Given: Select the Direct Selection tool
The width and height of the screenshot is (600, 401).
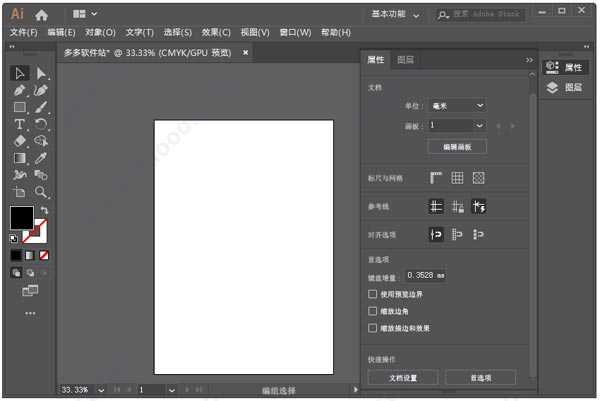Looking at the screenshot, I should tap(41, 73).
